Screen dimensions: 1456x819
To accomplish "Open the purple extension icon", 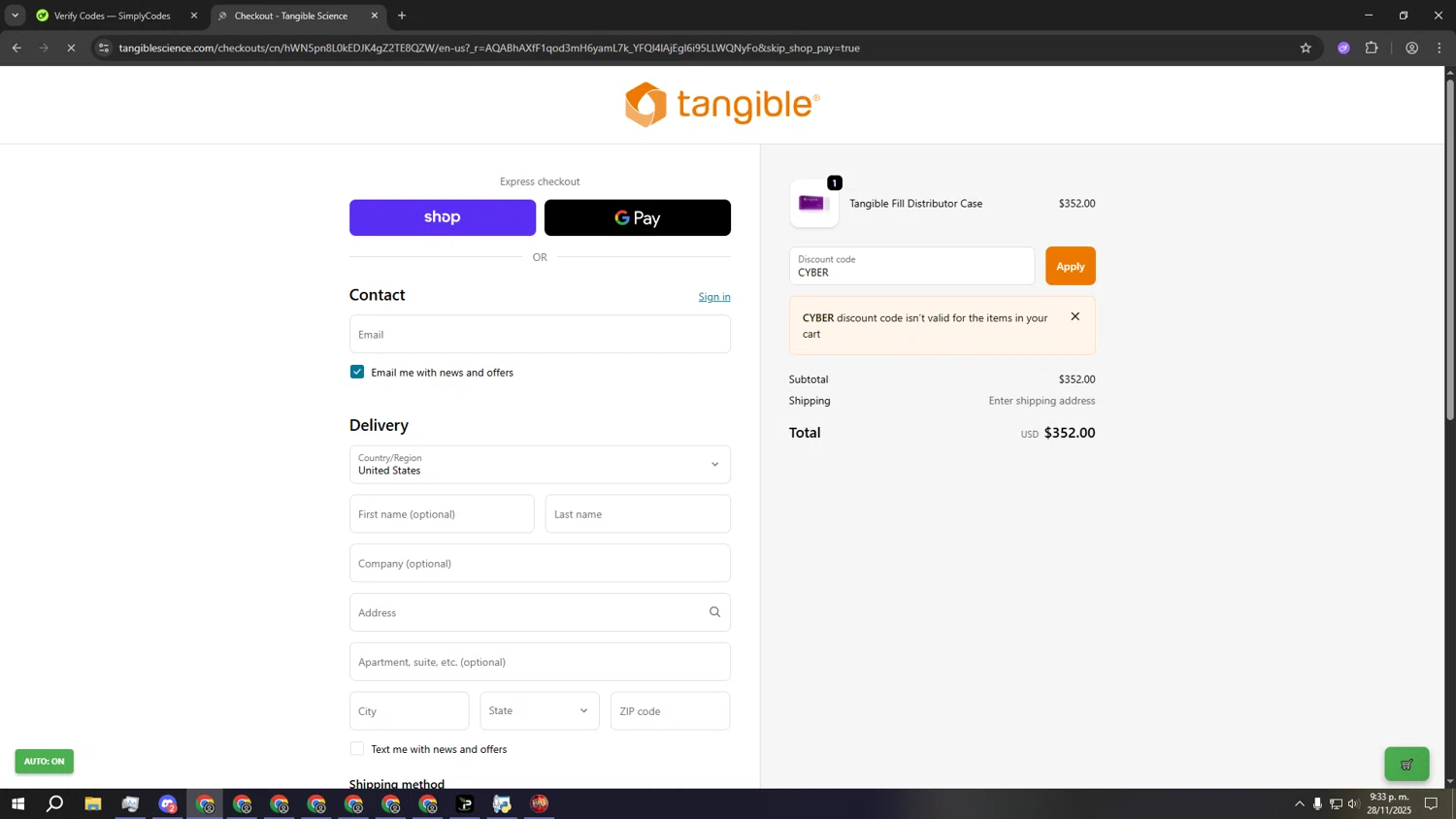I will 1343,48.
